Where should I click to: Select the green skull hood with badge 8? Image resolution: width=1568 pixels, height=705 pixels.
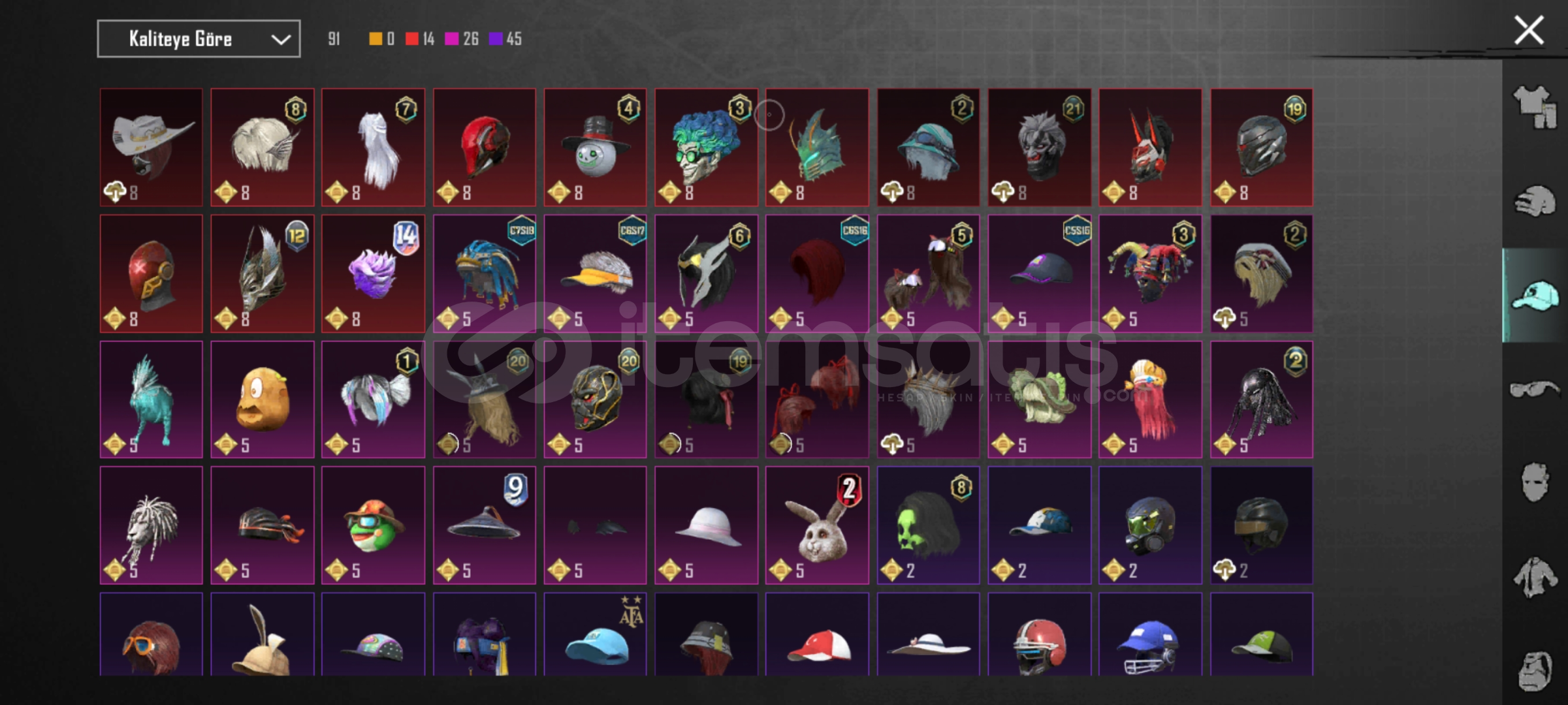[x=928, y=525]
